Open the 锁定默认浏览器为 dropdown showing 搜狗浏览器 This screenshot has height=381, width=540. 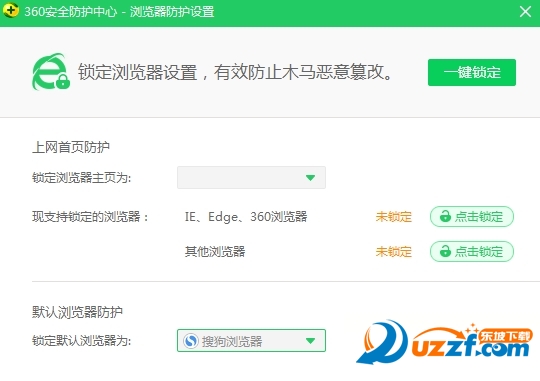click(x=251, y=341)
